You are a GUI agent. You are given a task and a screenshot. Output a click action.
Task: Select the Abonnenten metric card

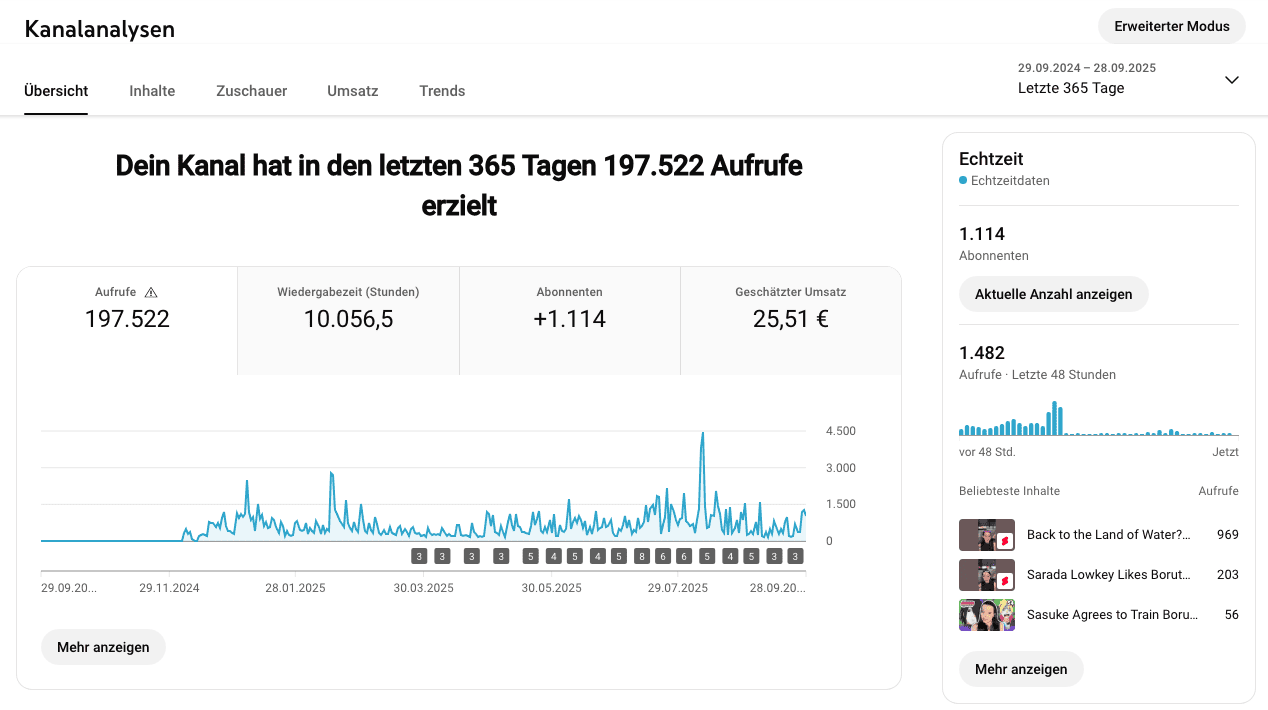570,321
